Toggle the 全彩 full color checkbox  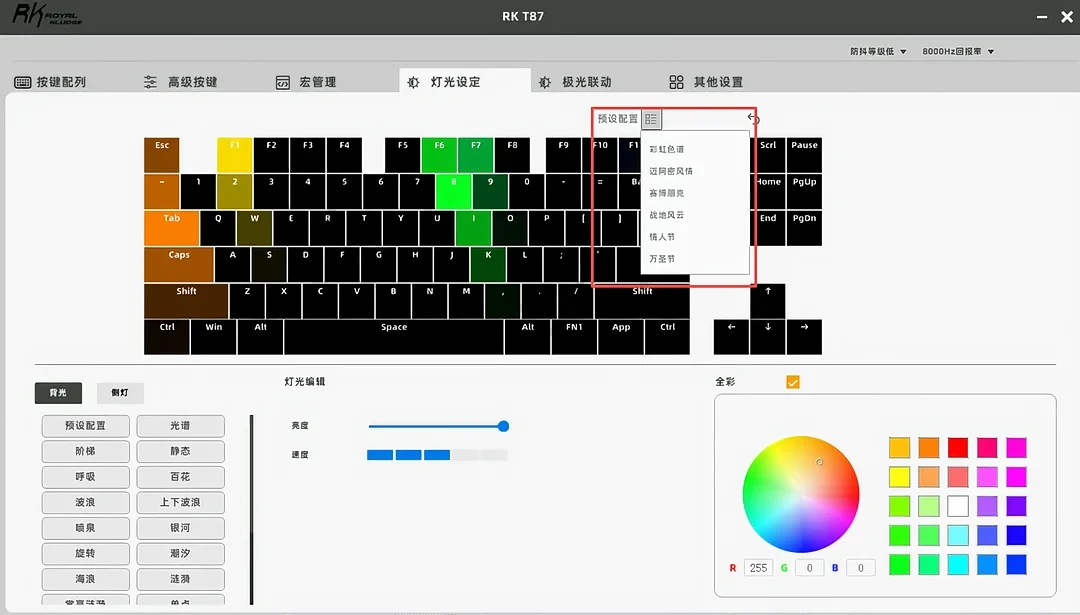[793, 382]
